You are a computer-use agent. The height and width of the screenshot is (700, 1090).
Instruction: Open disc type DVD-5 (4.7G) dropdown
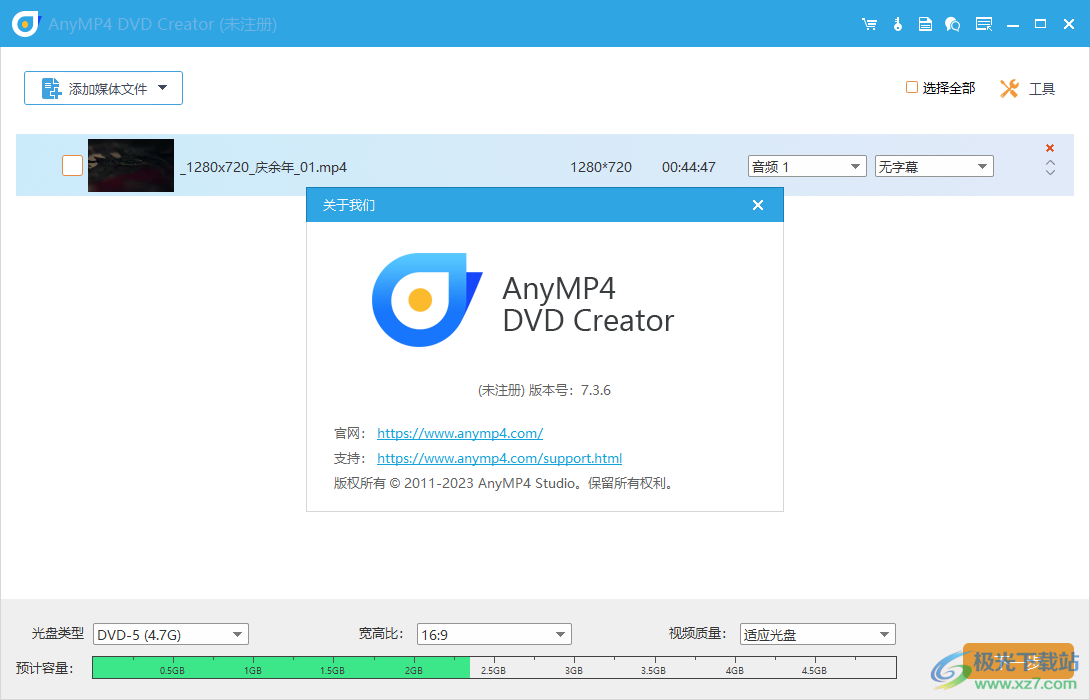coord(170,634)
